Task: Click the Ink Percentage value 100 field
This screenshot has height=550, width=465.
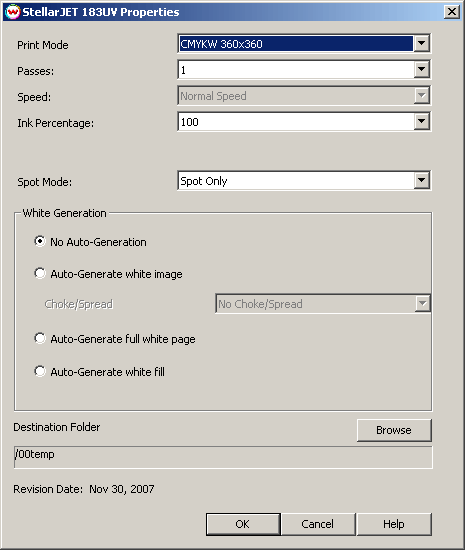Action: [296, 122]
